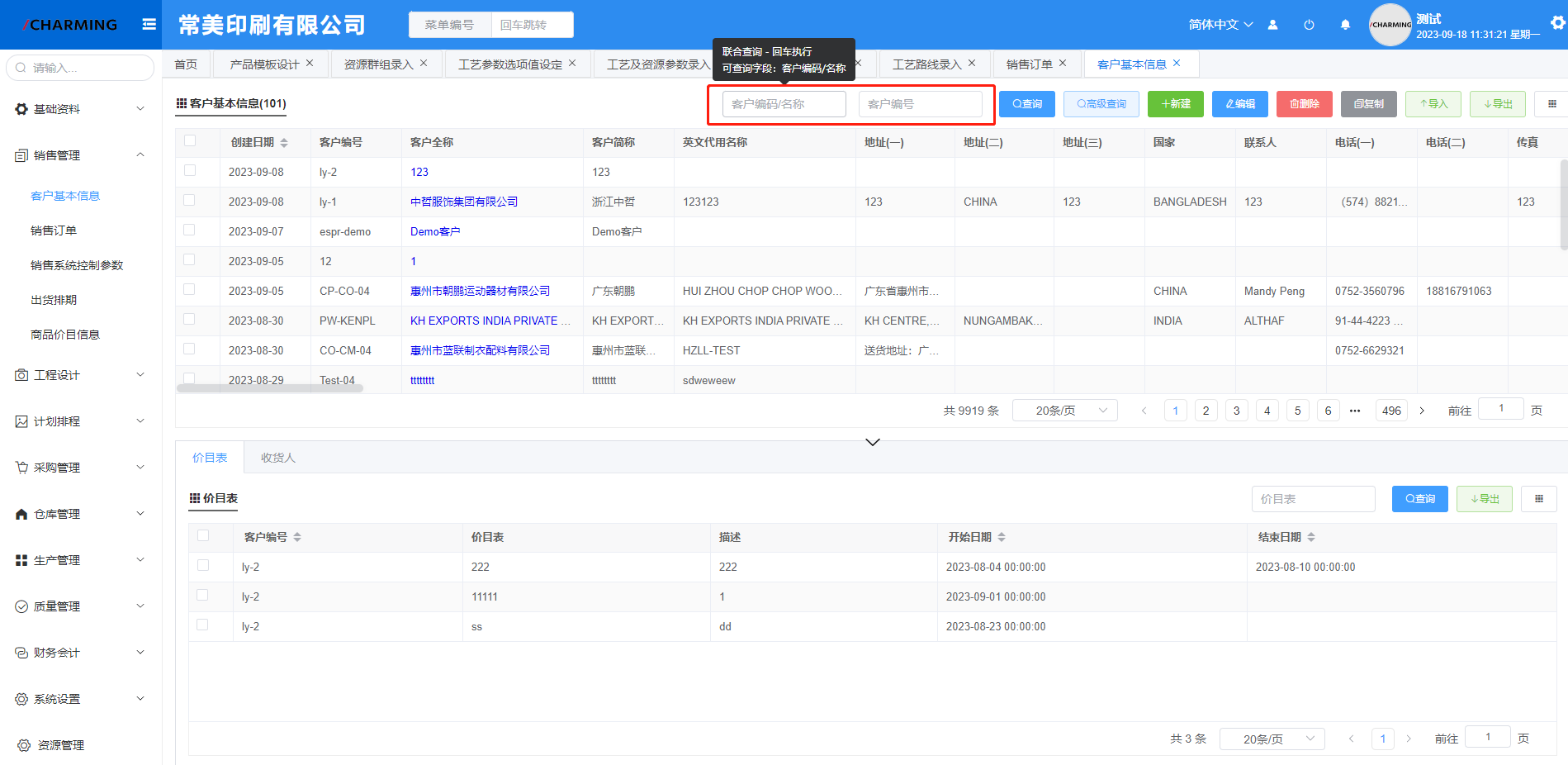Check the row for espr-demo customer
Screen dimensions: 1568x765
tap(190, 230)
